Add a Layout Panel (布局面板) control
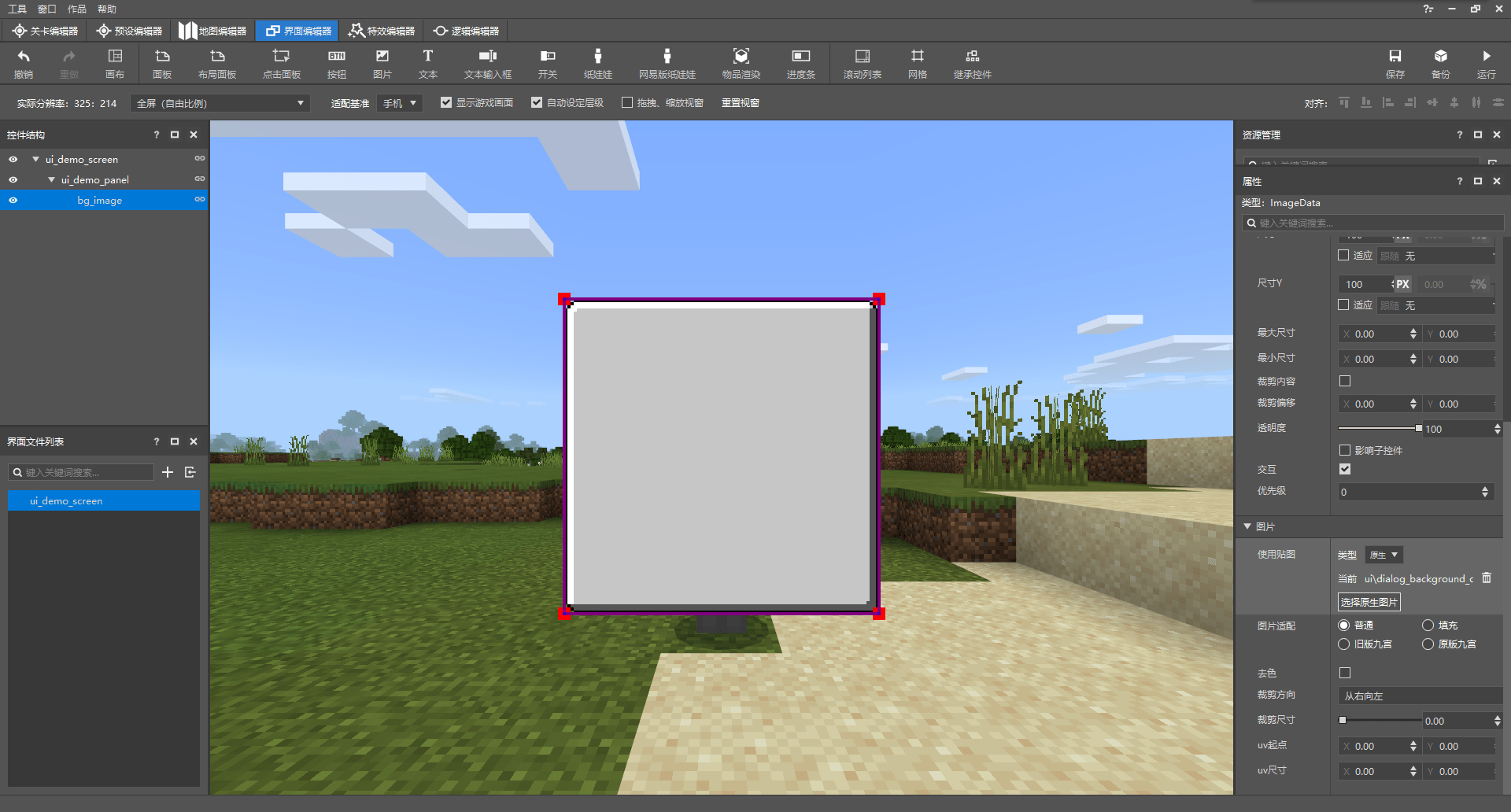 [217, 64]
